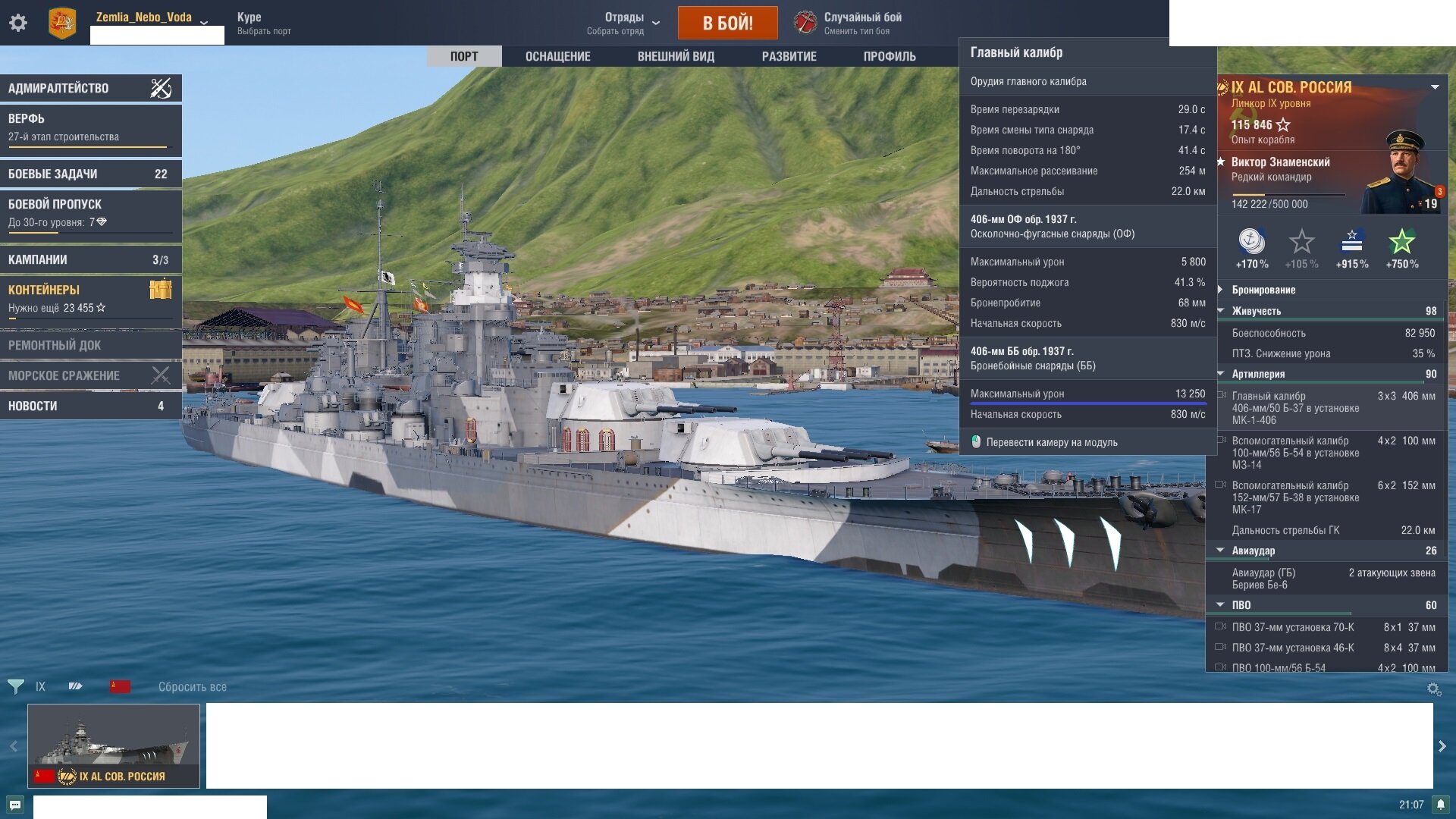
Task: Switch to the РАЗВИТИЕ tab
Action: coord(789,56)
